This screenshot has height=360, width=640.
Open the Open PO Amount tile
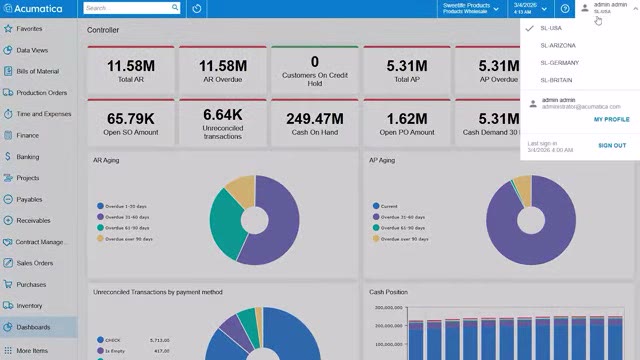coord(407,122)
